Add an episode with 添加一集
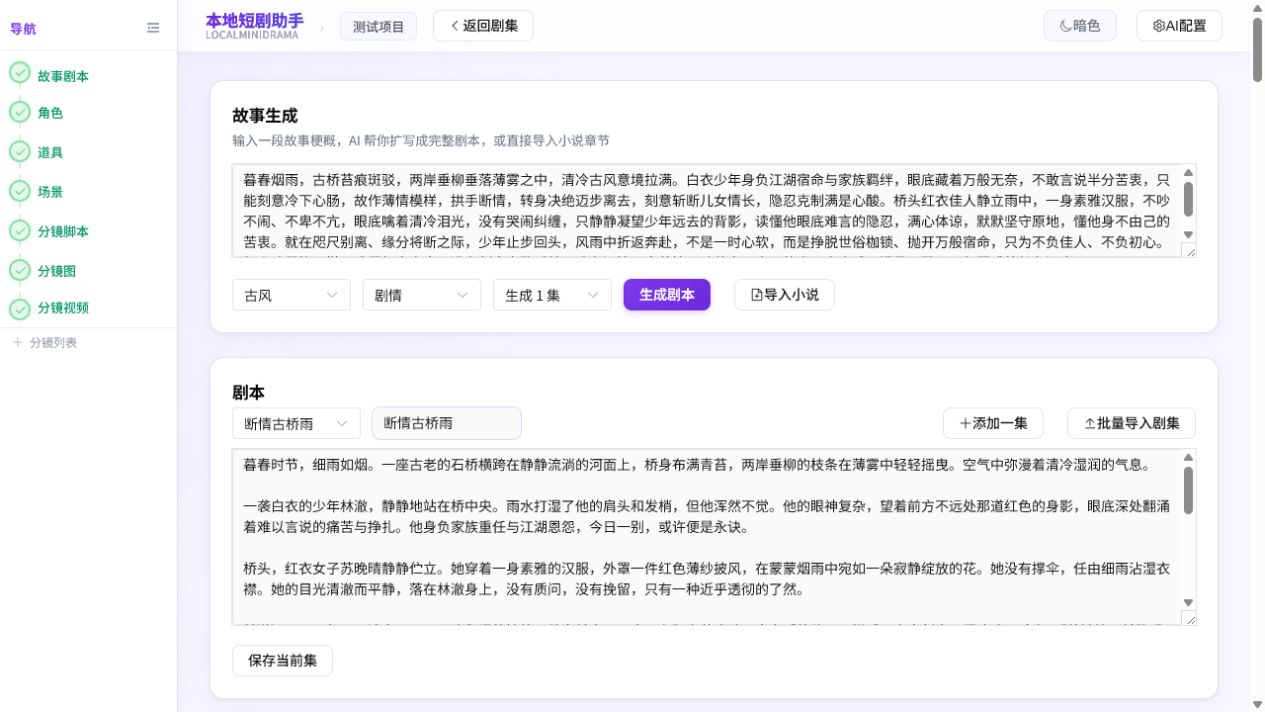The width and height of the screenshot is (1265, 712). pyautogui.click(x=993, y=423)
